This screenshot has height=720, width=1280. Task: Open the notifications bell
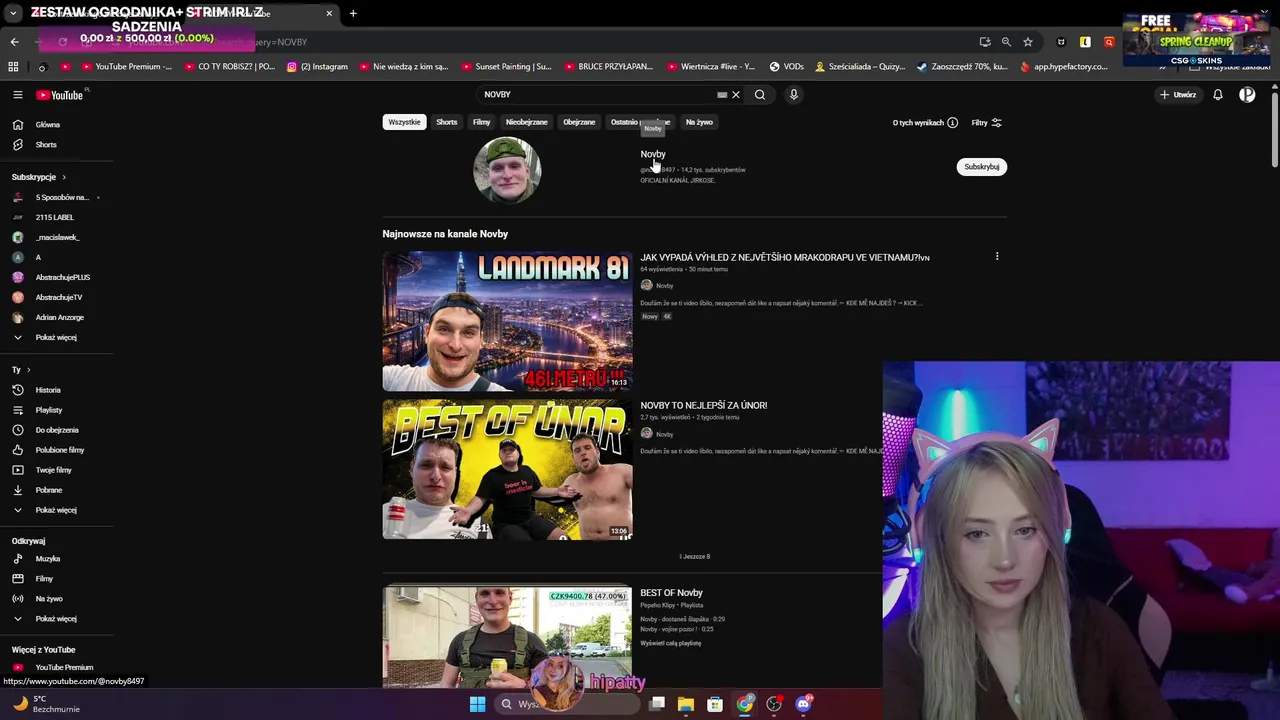coord(1218,95)
